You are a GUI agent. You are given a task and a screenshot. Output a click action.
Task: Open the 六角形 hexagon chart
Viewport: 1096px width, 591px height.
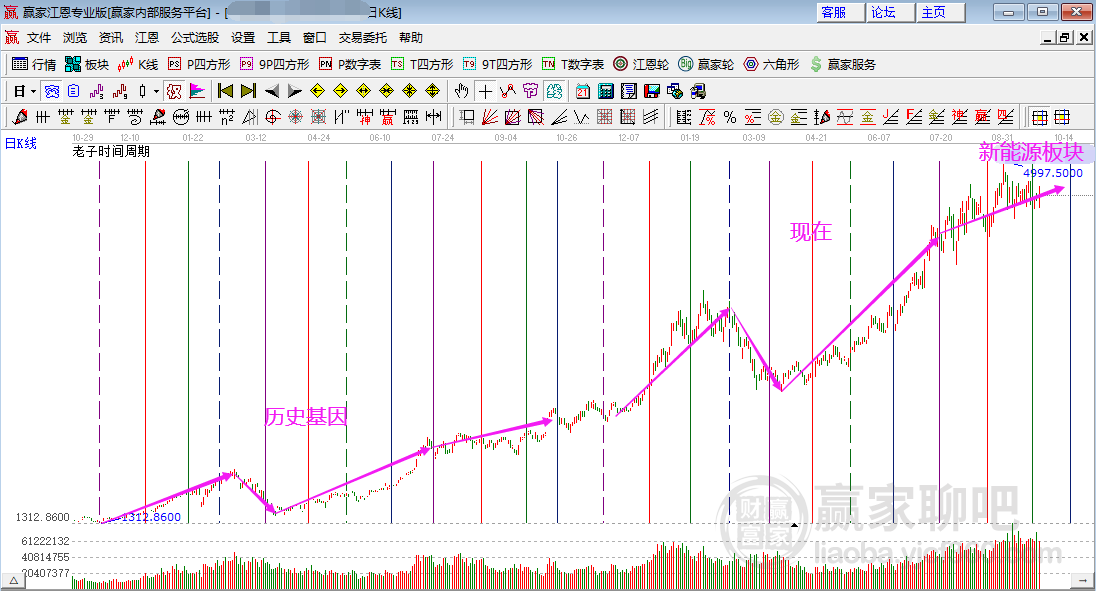(x=771, y=64)
